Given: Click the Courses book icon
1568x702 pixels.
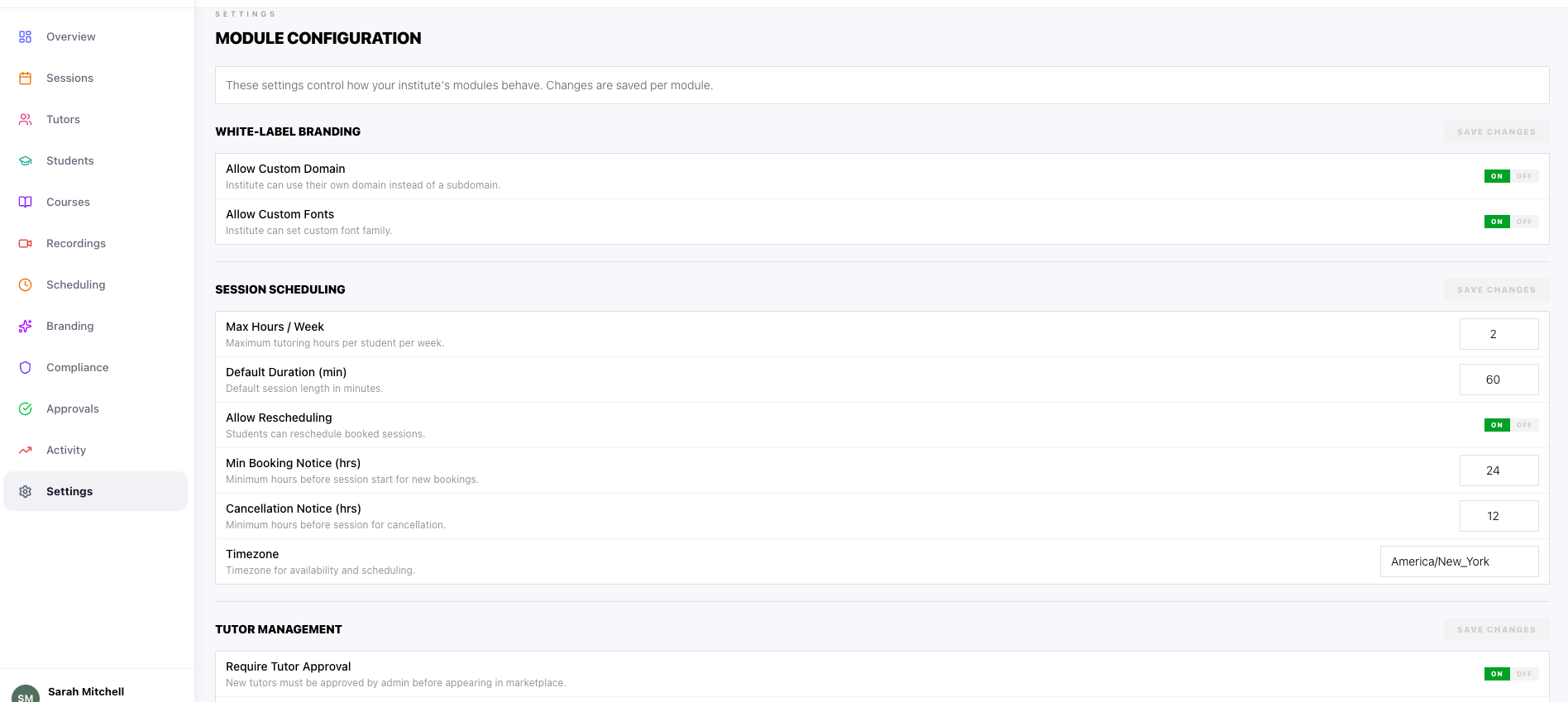Looking at the screenshot, I should [x=26, y=203].
